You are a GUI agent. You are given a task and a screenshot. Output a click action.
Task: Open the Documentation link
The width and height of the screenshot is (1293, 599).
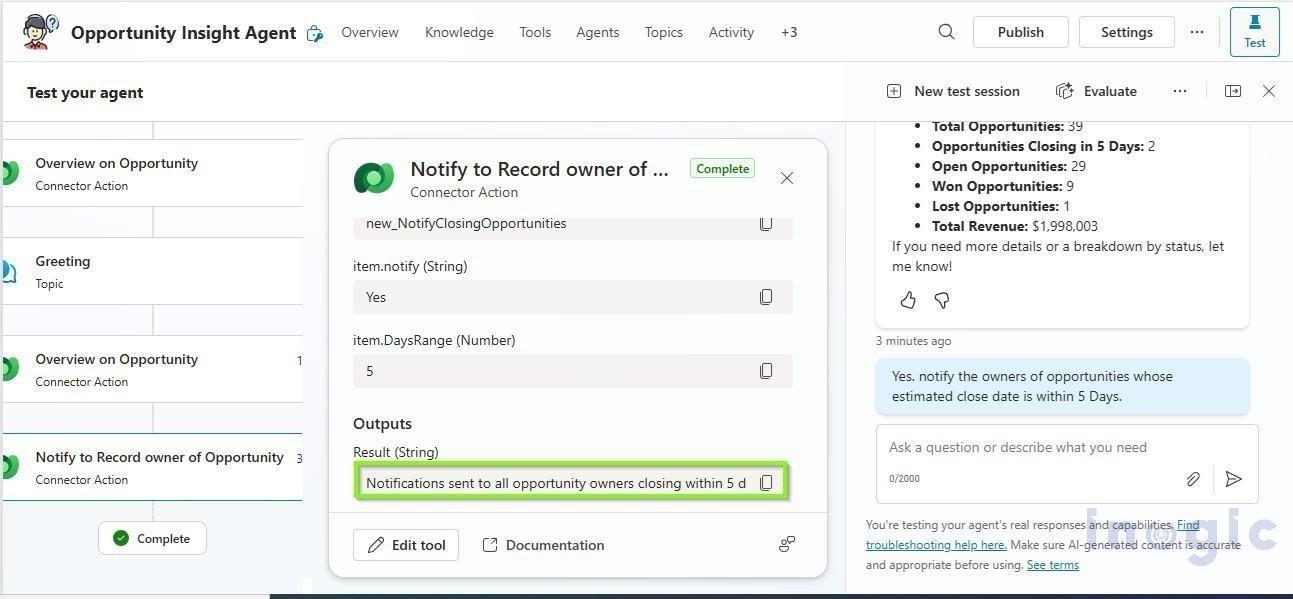[543, 544]
